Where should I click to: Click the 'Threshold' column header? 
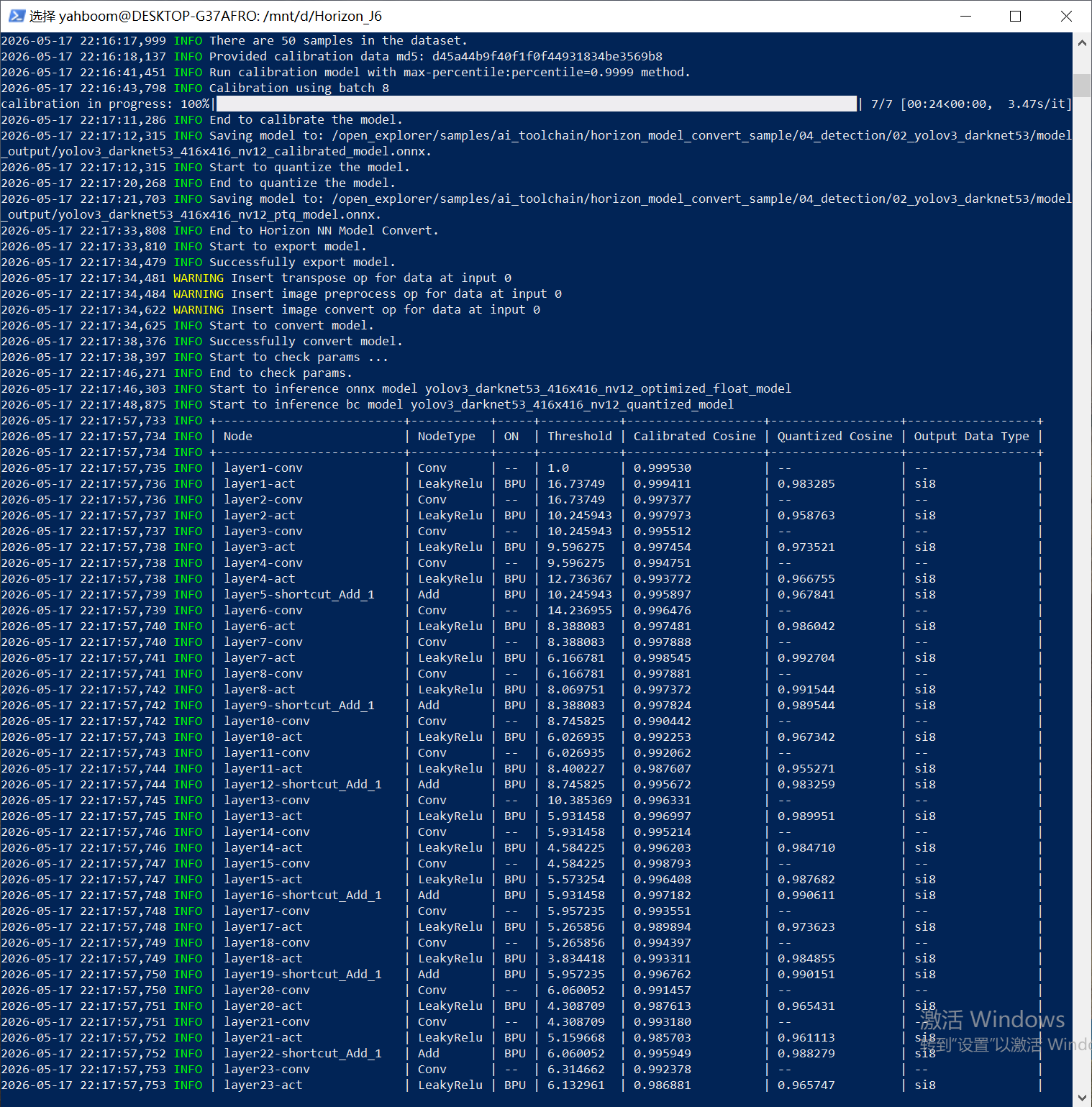(580, 436)
